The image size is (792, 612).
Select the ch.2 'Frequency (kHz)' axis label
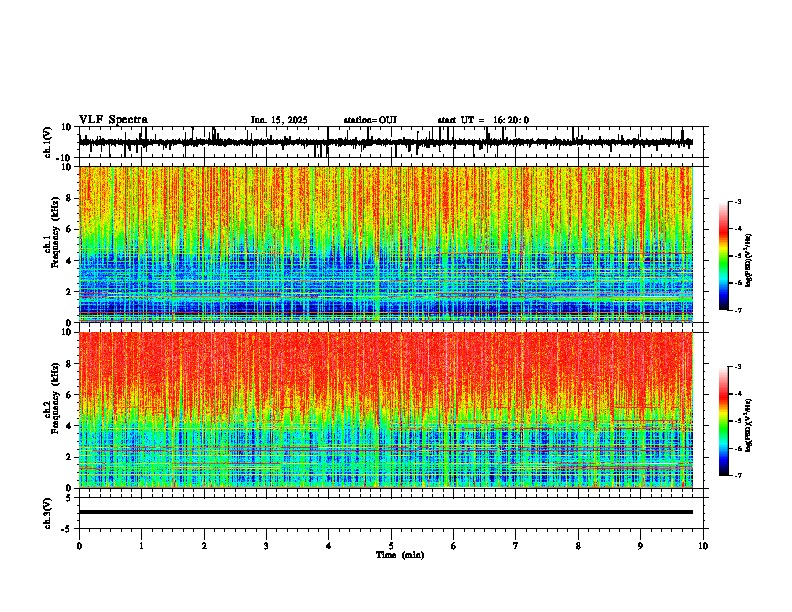[x=55, y=398]
